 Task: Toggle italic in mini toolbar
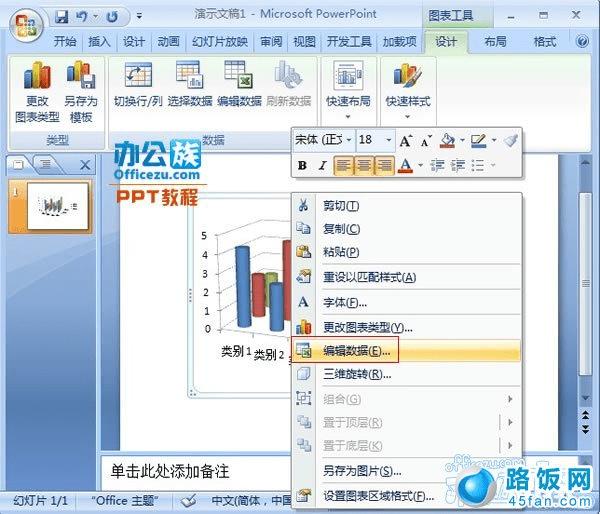tap(323, 165)
